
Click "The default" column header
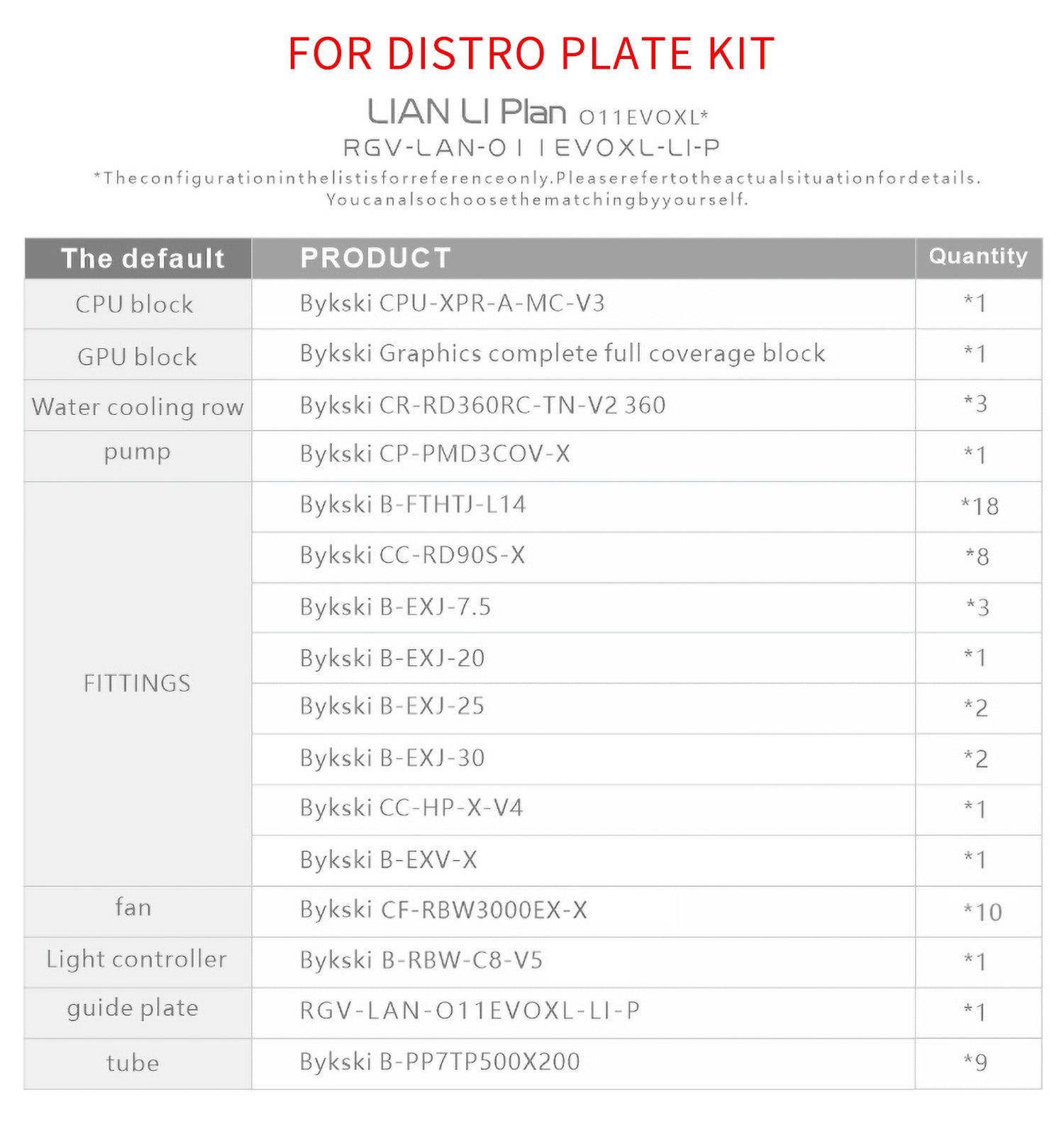[143, 259]
